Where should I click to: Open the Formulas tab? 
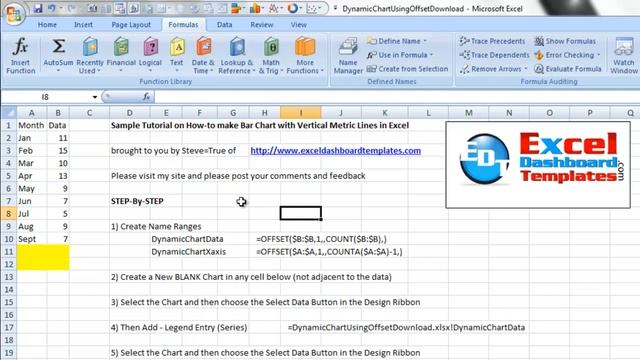click(x=183, y=25)
